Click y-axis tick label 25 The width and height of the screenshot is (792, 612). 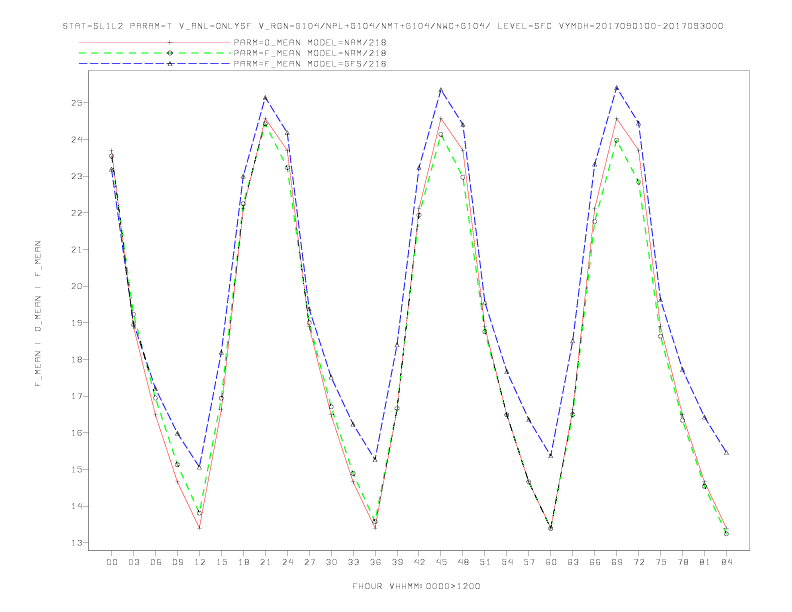tap(76, 103)
